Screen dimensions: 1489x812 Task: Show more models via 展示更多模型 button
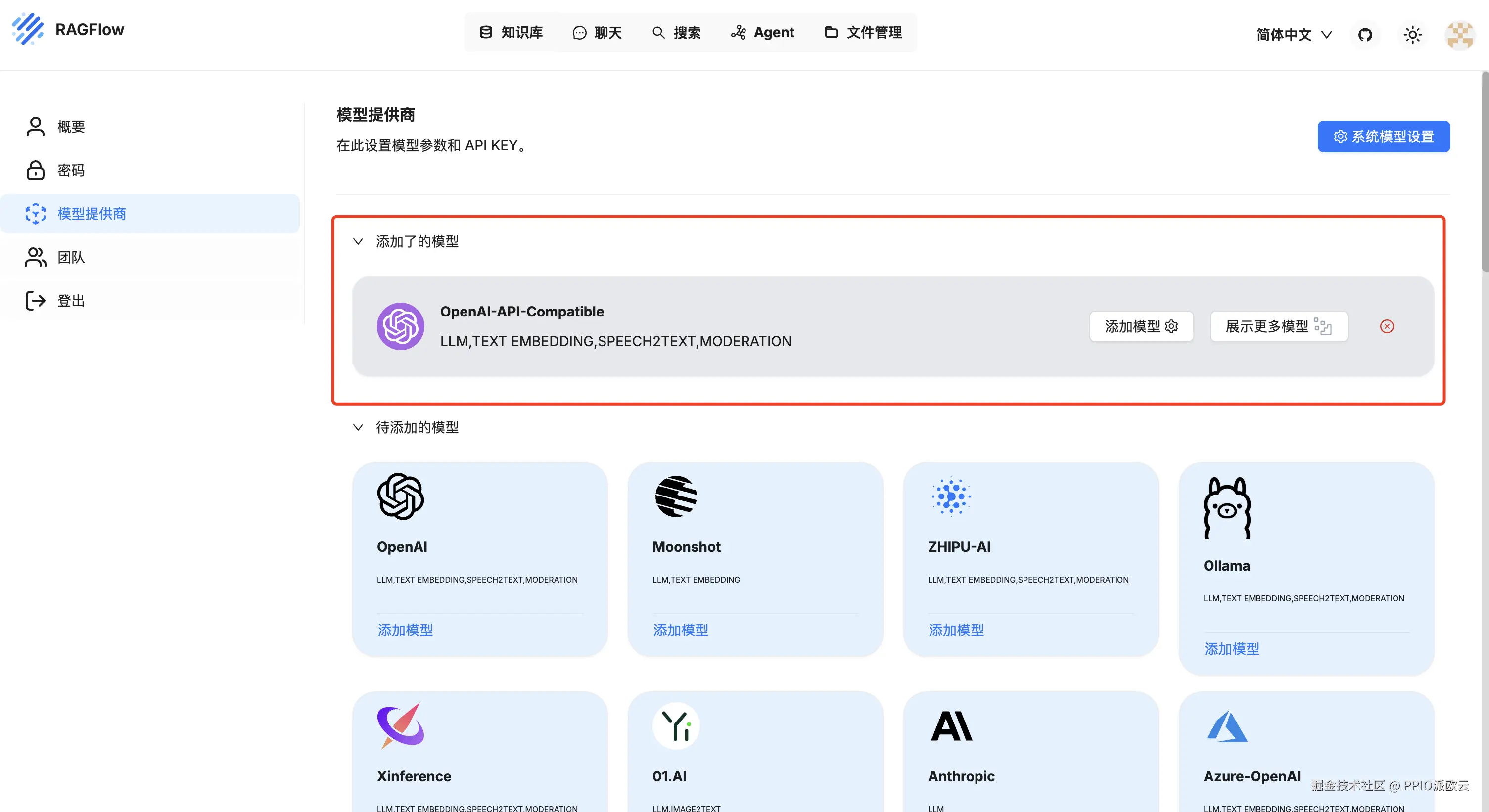1278,326
